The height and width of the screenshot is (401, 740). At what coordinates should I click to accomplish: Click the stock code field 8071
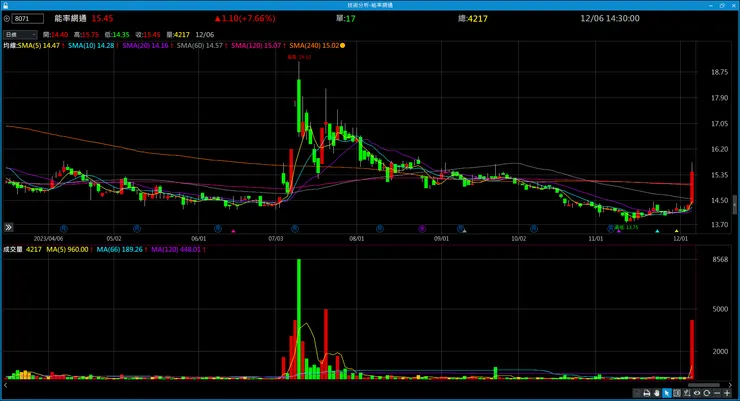coord(27,19)
